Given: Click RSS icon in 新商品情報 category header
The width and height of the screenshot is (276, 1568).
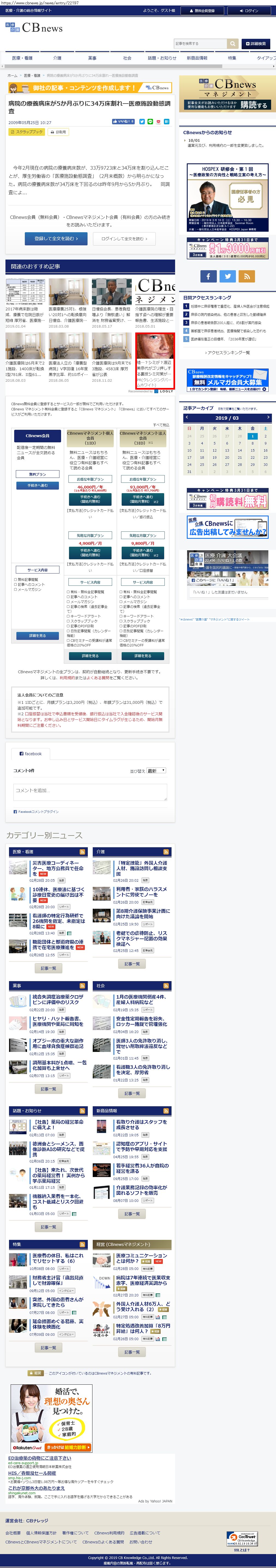Looking at the screenshot, I should click(x=166, y=1111).
